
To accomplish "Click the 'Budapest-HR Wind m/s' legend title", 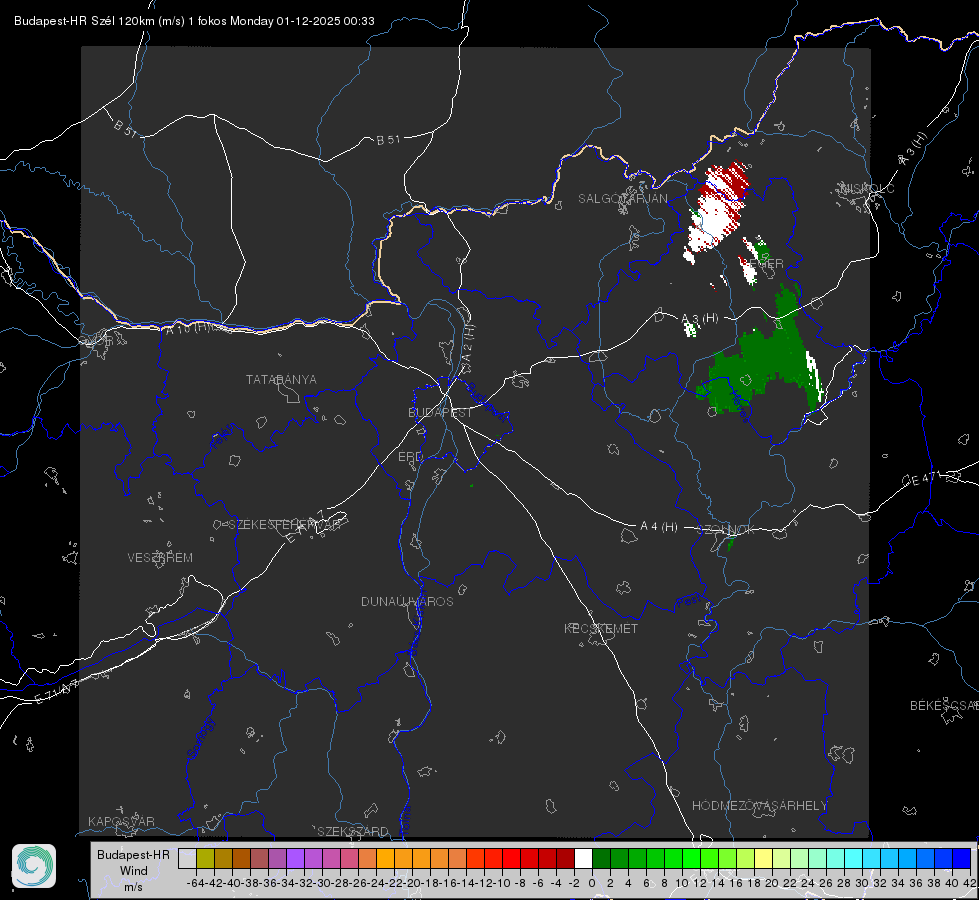I will (x=134, y=871).
